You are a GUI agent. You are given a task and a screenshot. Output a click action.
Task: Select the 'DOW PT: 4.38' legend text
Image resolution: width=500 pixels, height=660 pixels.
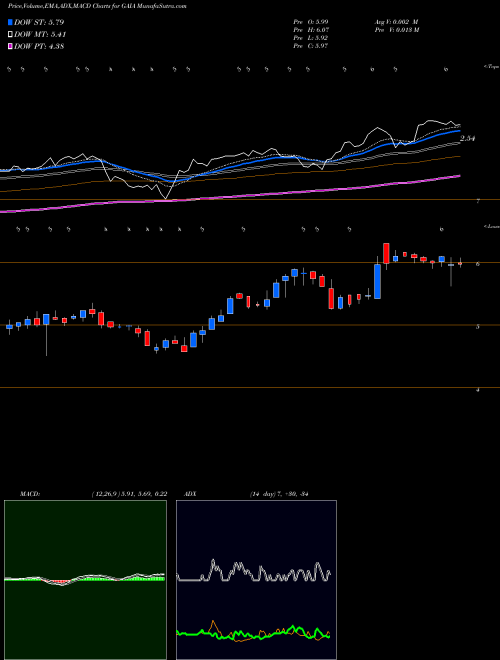39,47
